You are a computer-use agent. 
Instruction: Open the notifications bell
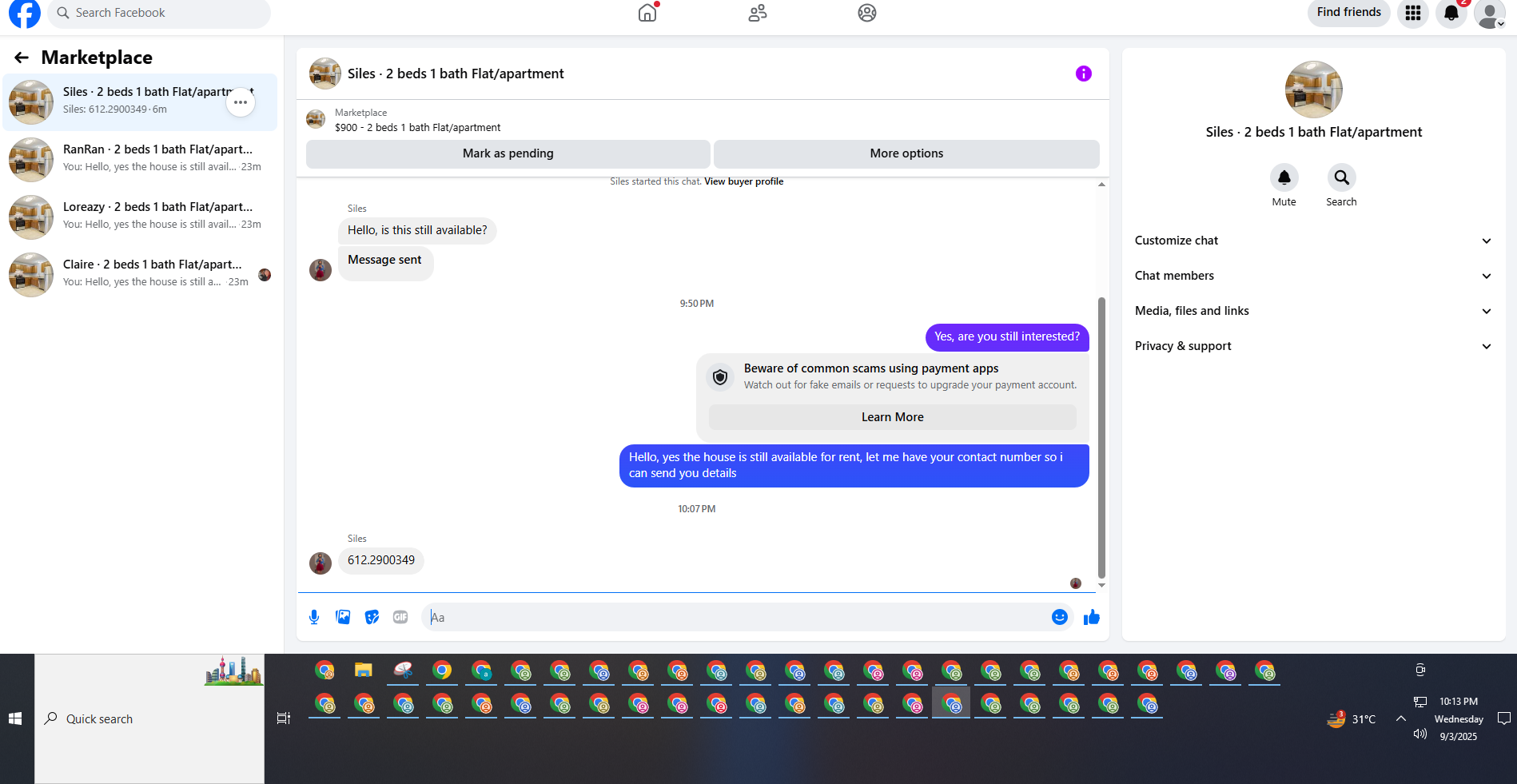point(1451,13)
